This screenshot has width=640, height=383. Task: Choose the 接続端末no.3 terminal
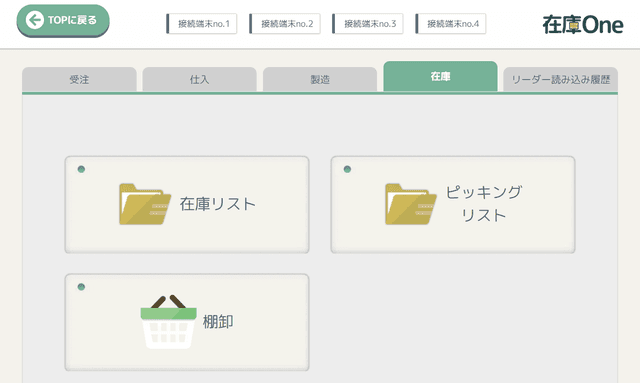click(368, 24)
